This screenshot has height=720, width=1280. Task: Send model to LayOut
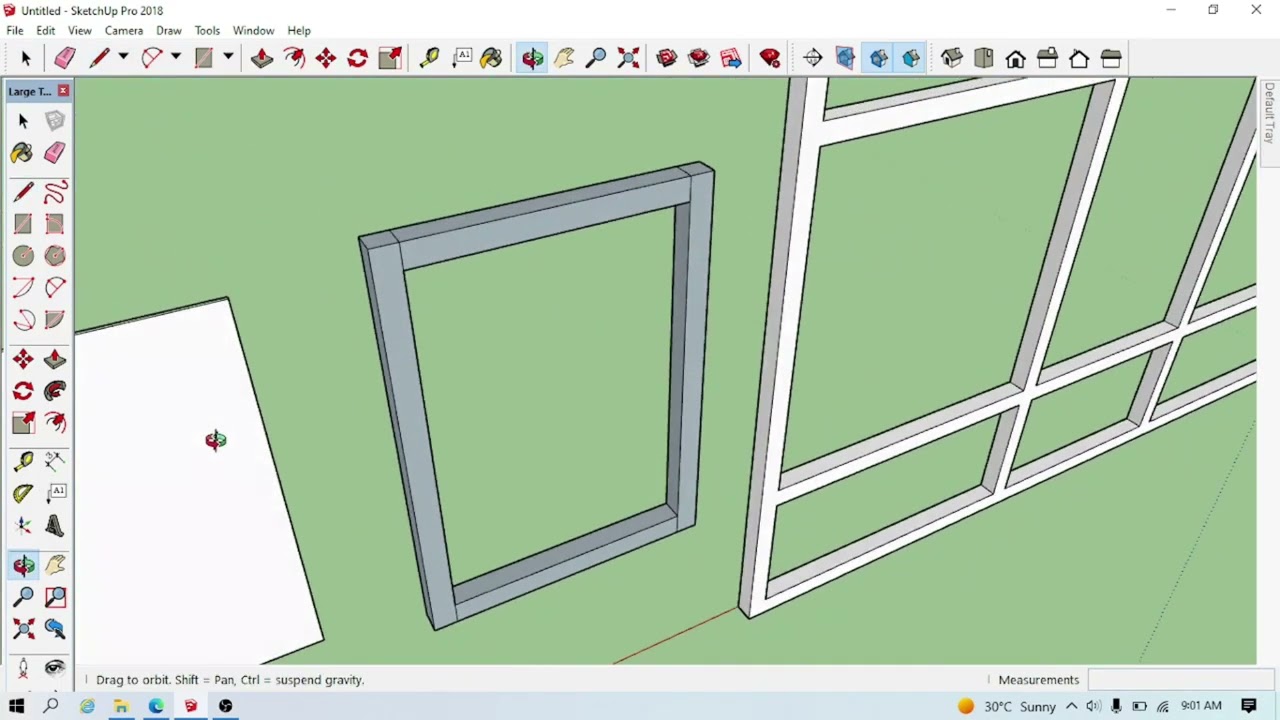coord(731,58)
